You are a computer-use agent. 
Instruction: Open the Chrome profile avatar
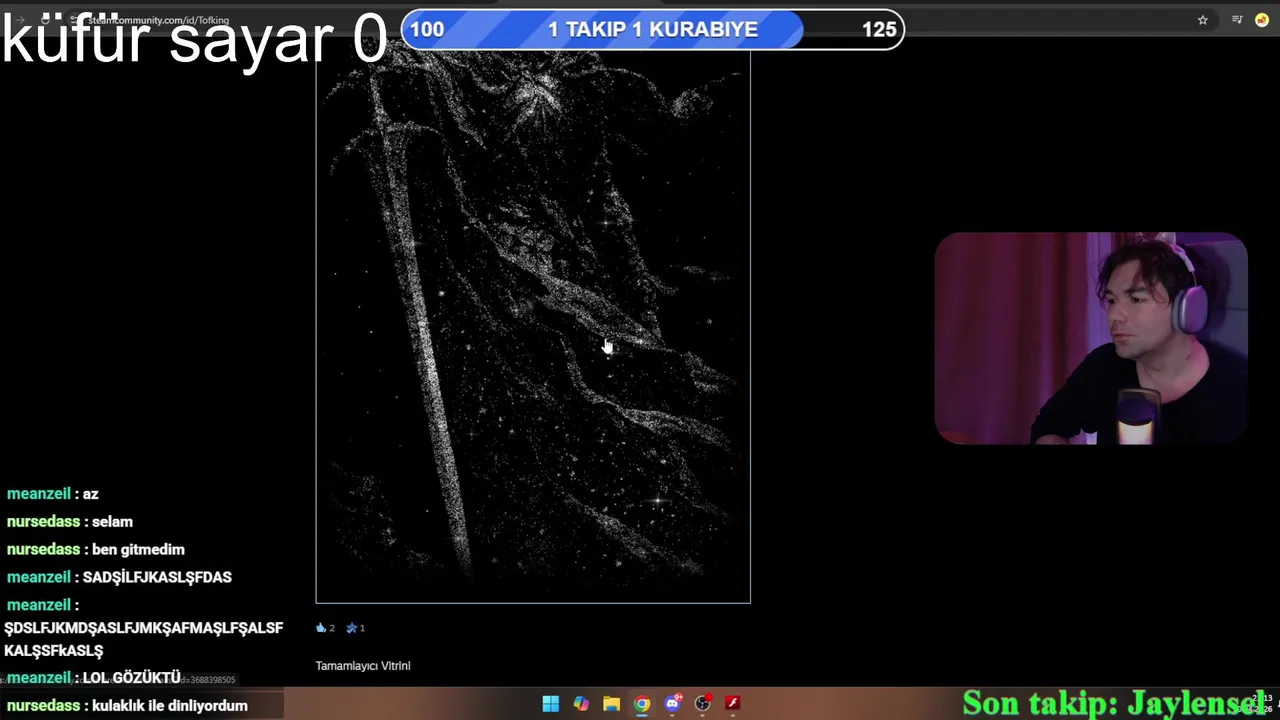click(x=1262, y=20)
